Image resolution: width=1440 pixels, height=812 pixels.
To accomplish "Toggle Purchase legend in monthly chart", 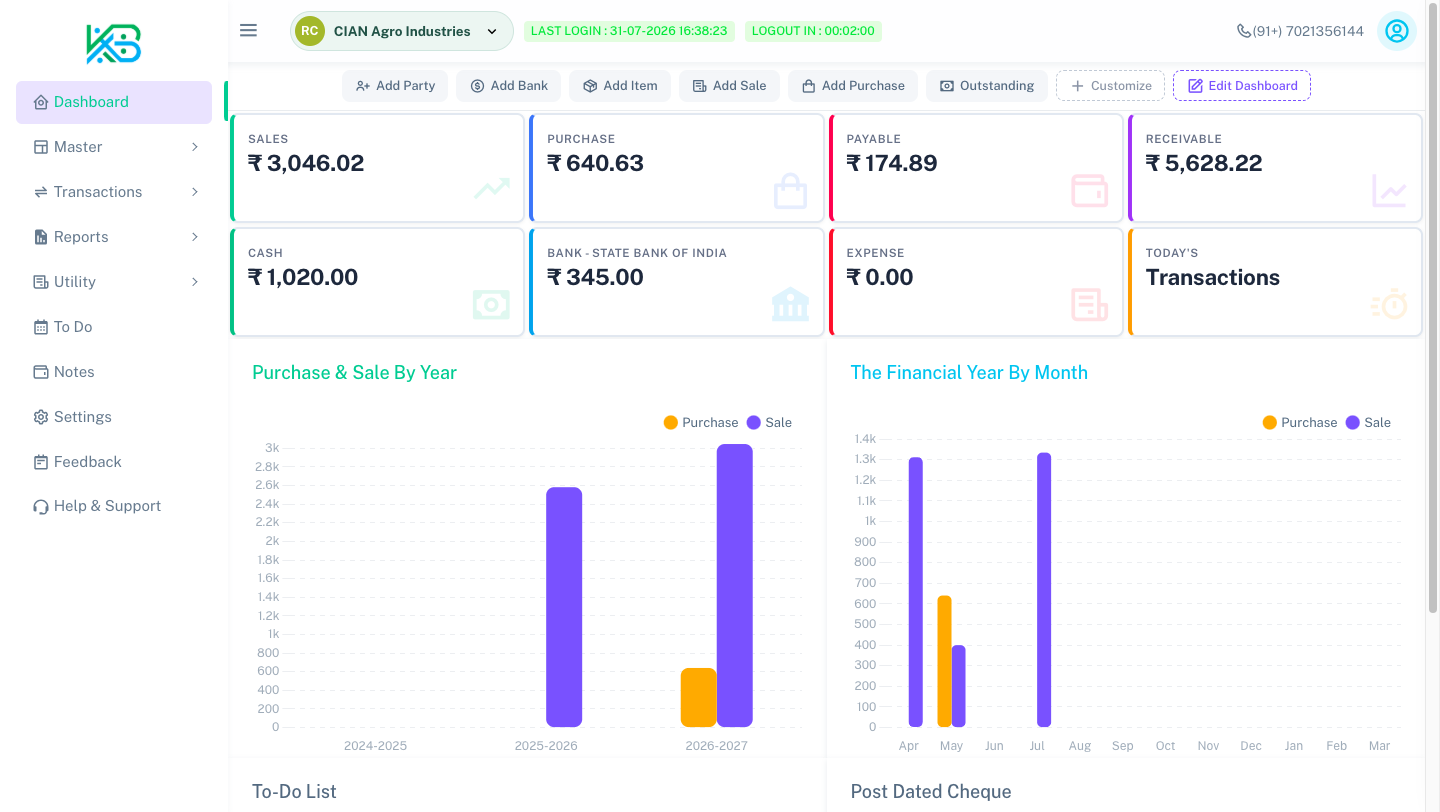I will [x=1300, y=423].
